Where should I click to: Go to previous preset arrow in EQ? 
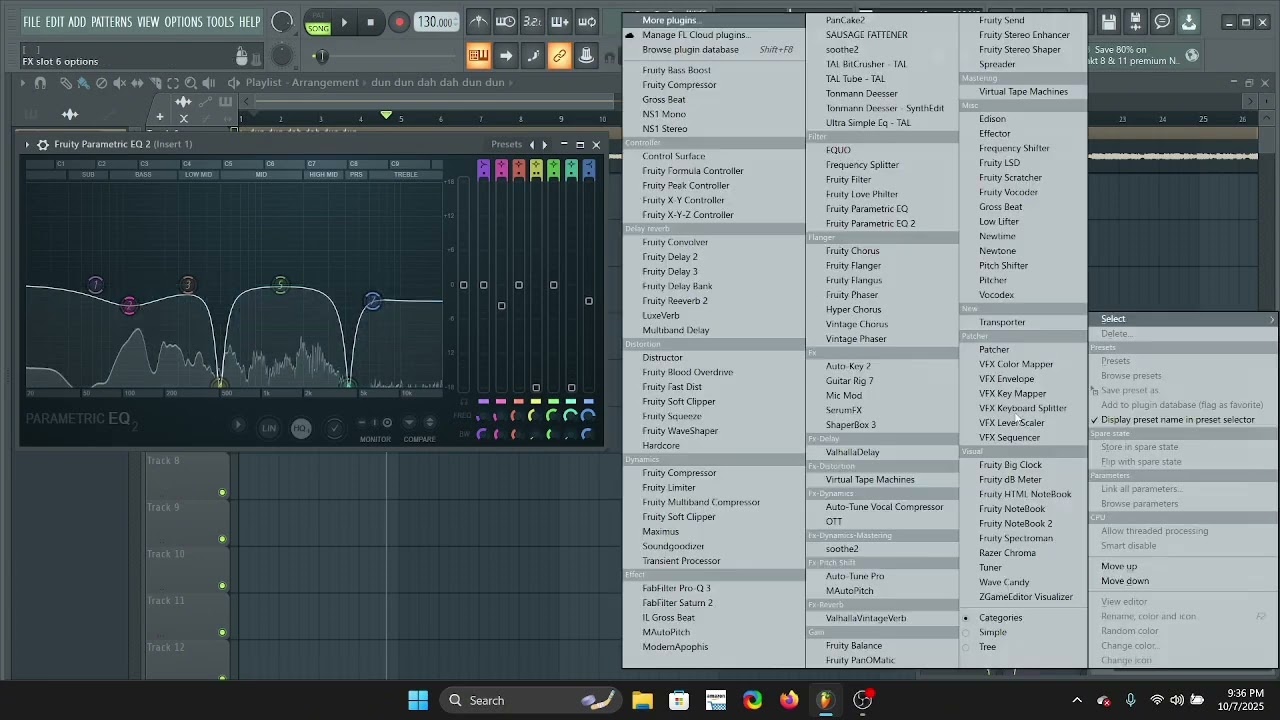tap(532, 144)
